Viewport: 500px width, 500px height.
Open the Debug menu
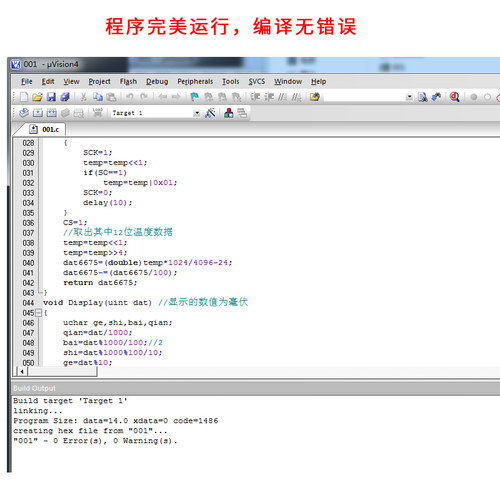(x=157, y=81)
